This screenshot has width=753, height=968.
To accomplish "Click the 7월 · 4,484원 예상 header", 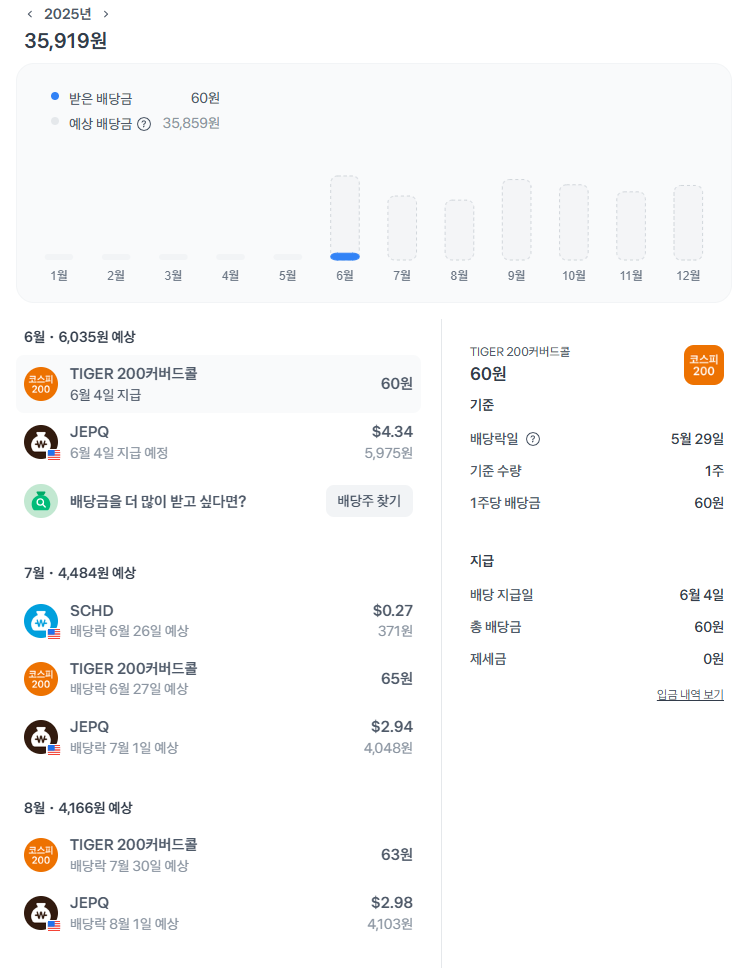I will 80,573.
